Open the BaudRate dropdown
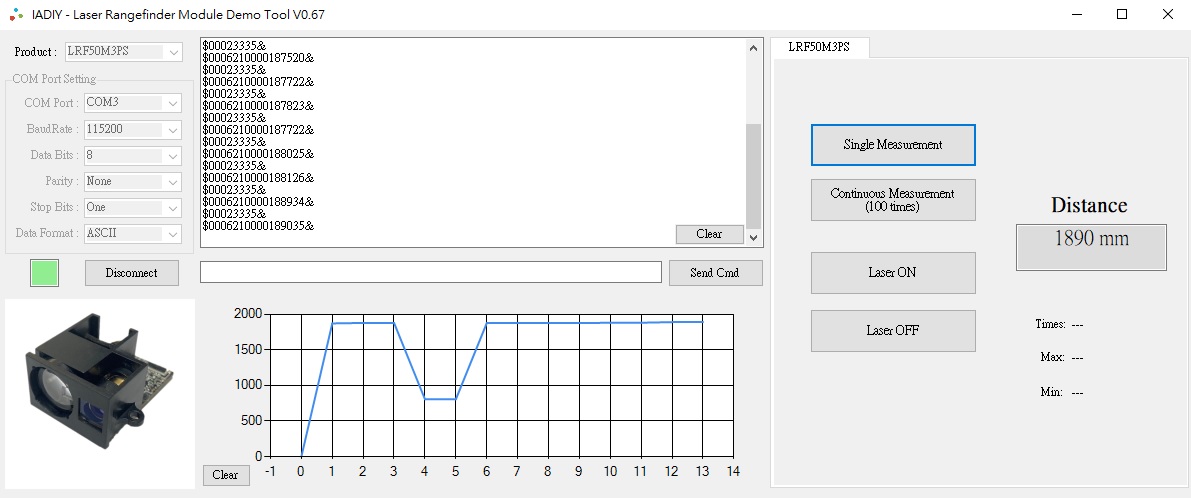 click(x=133, y=129)
